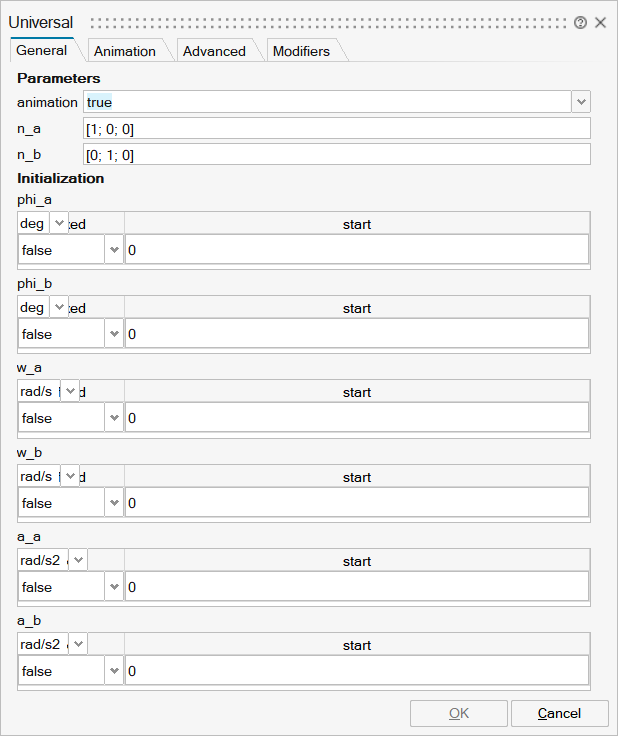The image size is (618, 736).
Task: Open phi_a unit dropdown showing deg
Action: click(59, 223)
